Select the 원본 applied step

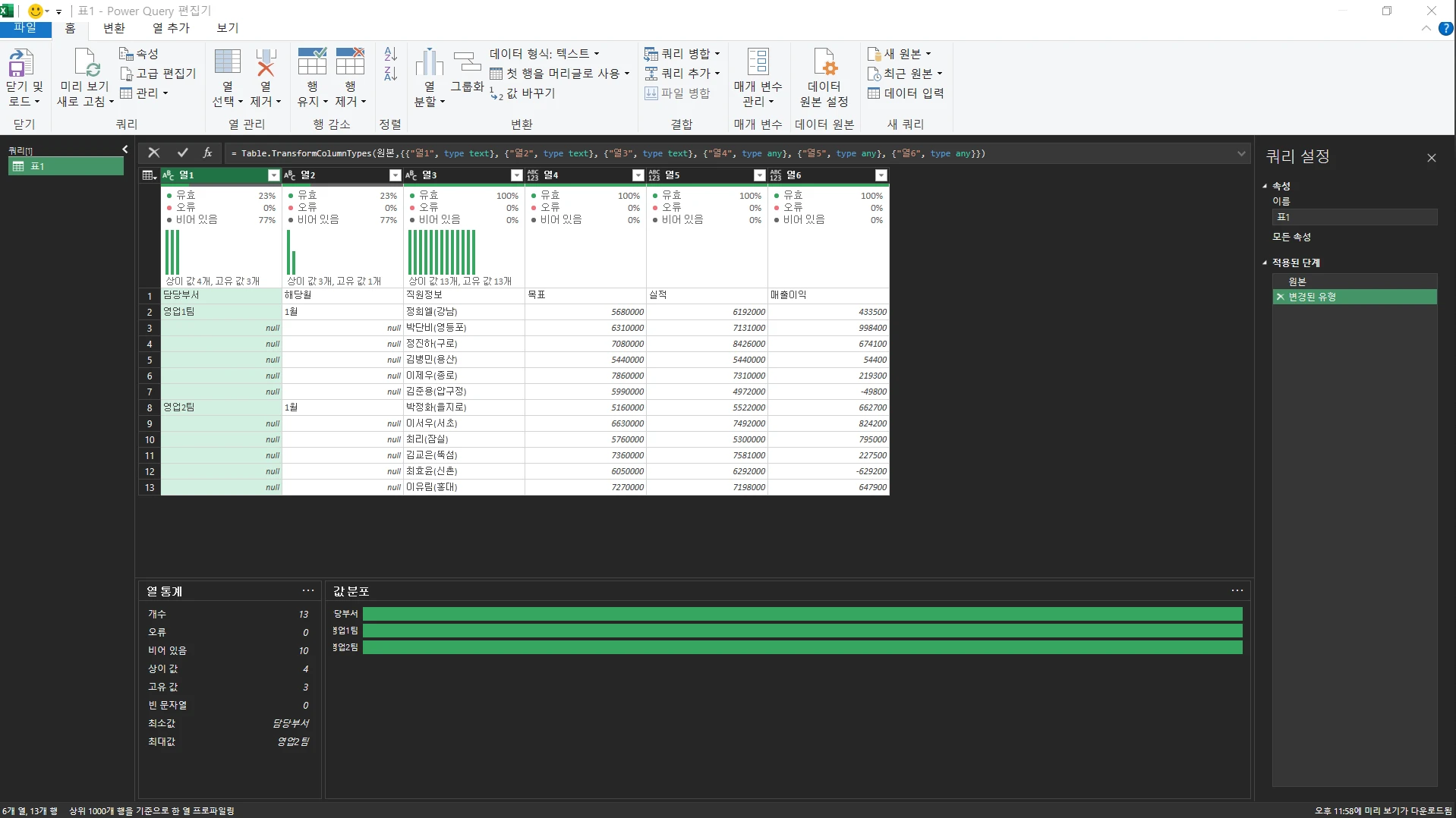(x=1297, y=282)
